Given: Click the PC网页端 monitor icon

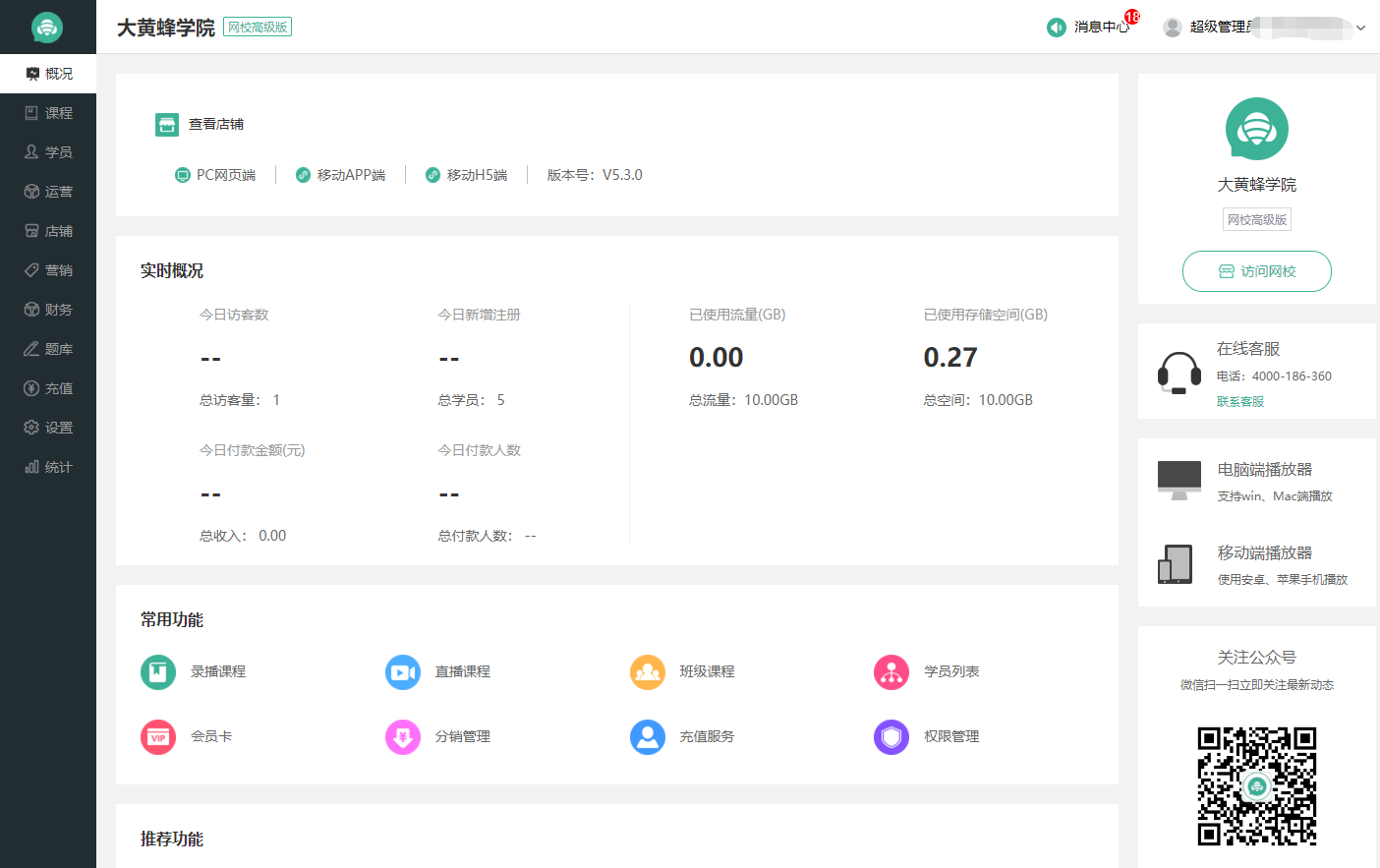Looking at the screenshot, I should pyautogui.click(x=182, y=175).
